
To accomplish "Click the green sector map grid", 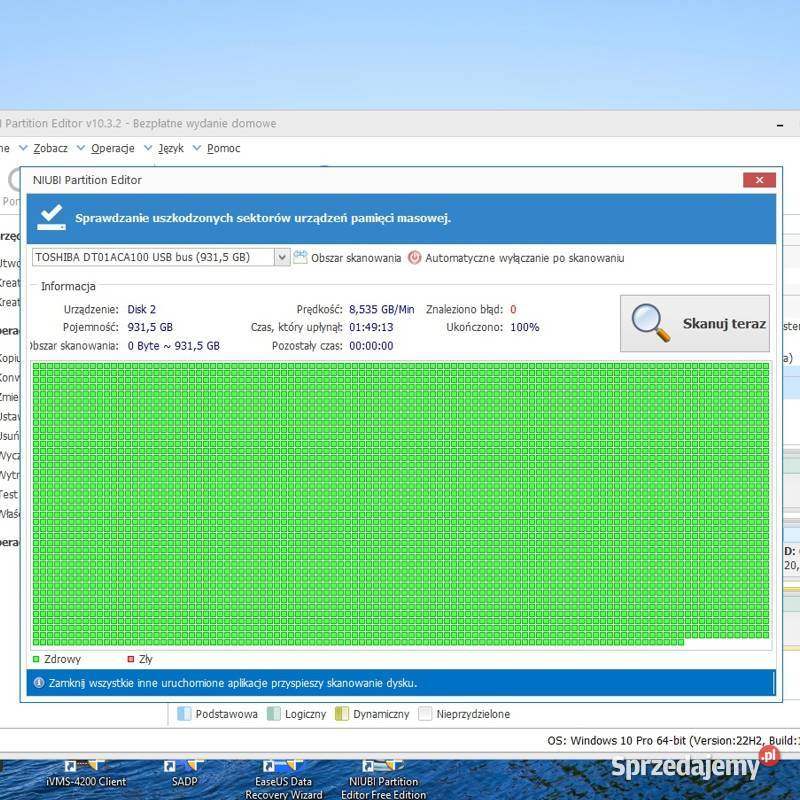I will point(401,504).
